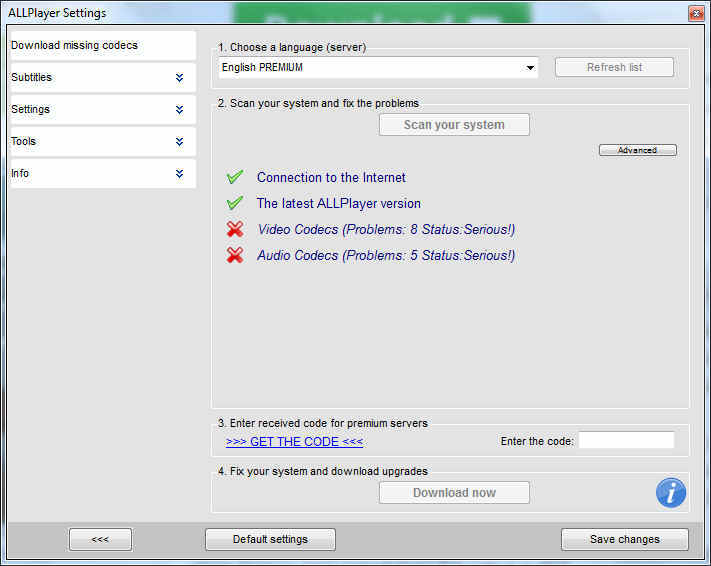Open the Info sidebar item
The image size is (711, 566).
click(x=103, y=174)
